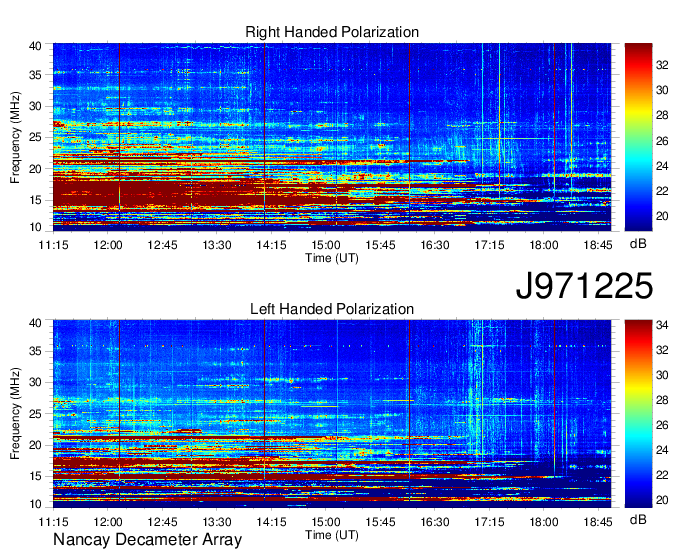Select 35 MHz tick on Right Handed frequency axis
Viewport: 680px width, 552px height.
click(x=35, y=75)
